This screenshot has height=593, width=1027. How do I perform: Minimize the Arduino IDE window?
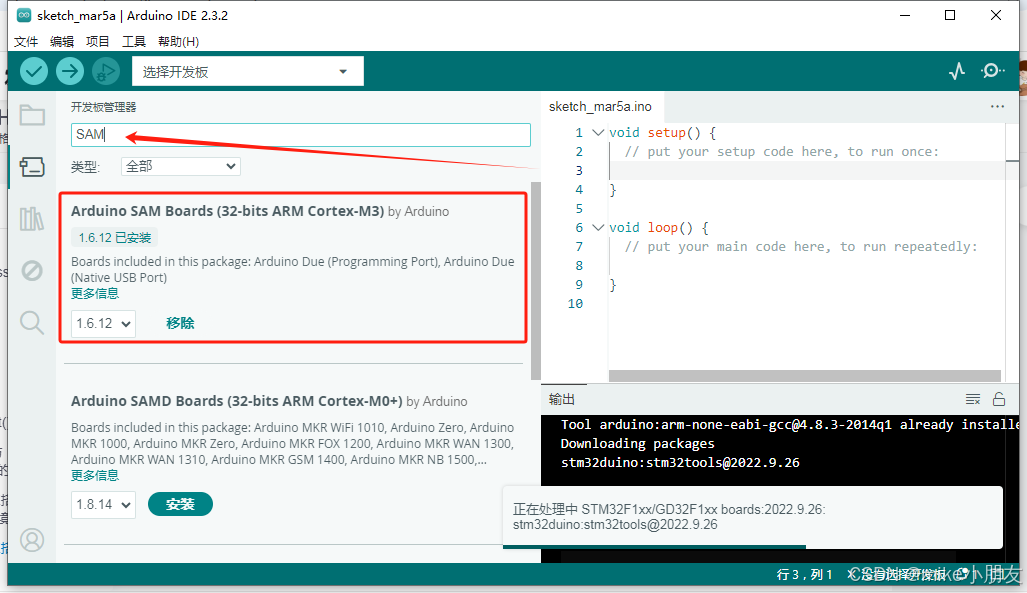click(905, 15)
